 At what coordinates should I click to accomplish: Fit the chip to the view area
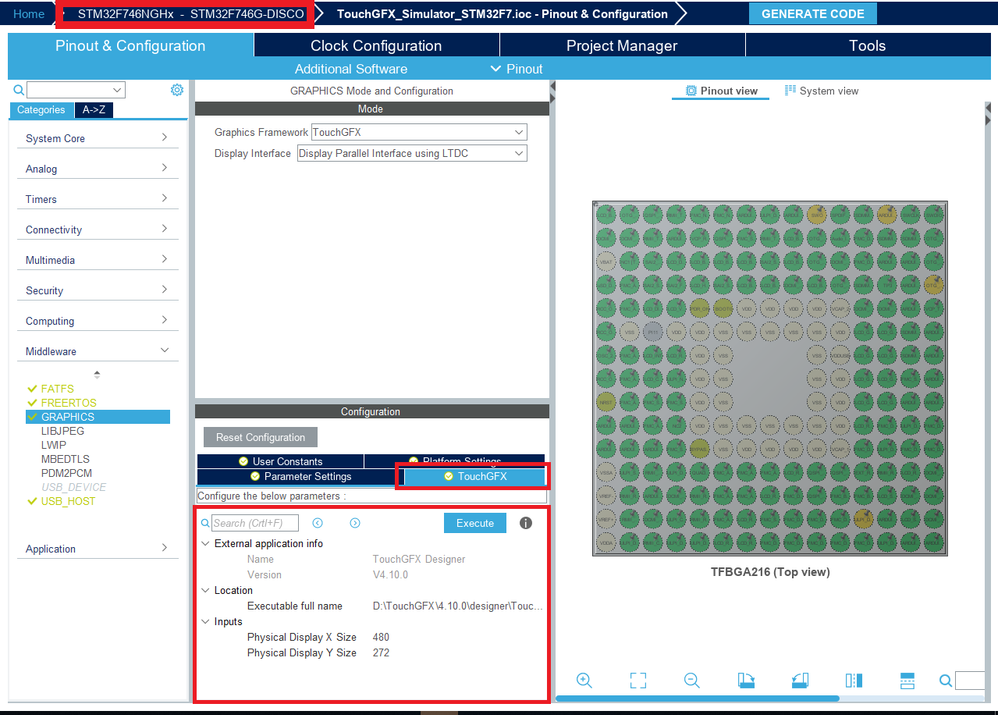[x=638, y=681]
